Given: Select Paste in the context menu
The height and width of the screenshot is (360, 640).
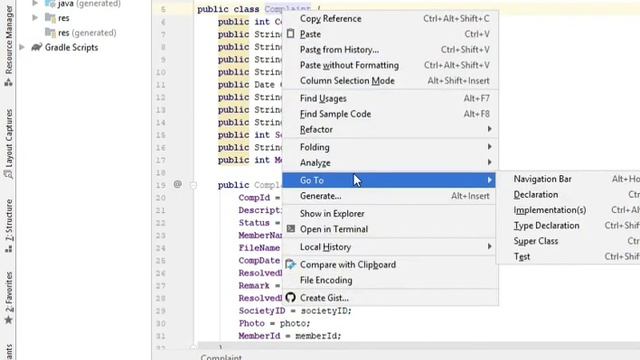Looking at the screenshot, I should click(390, 34).
